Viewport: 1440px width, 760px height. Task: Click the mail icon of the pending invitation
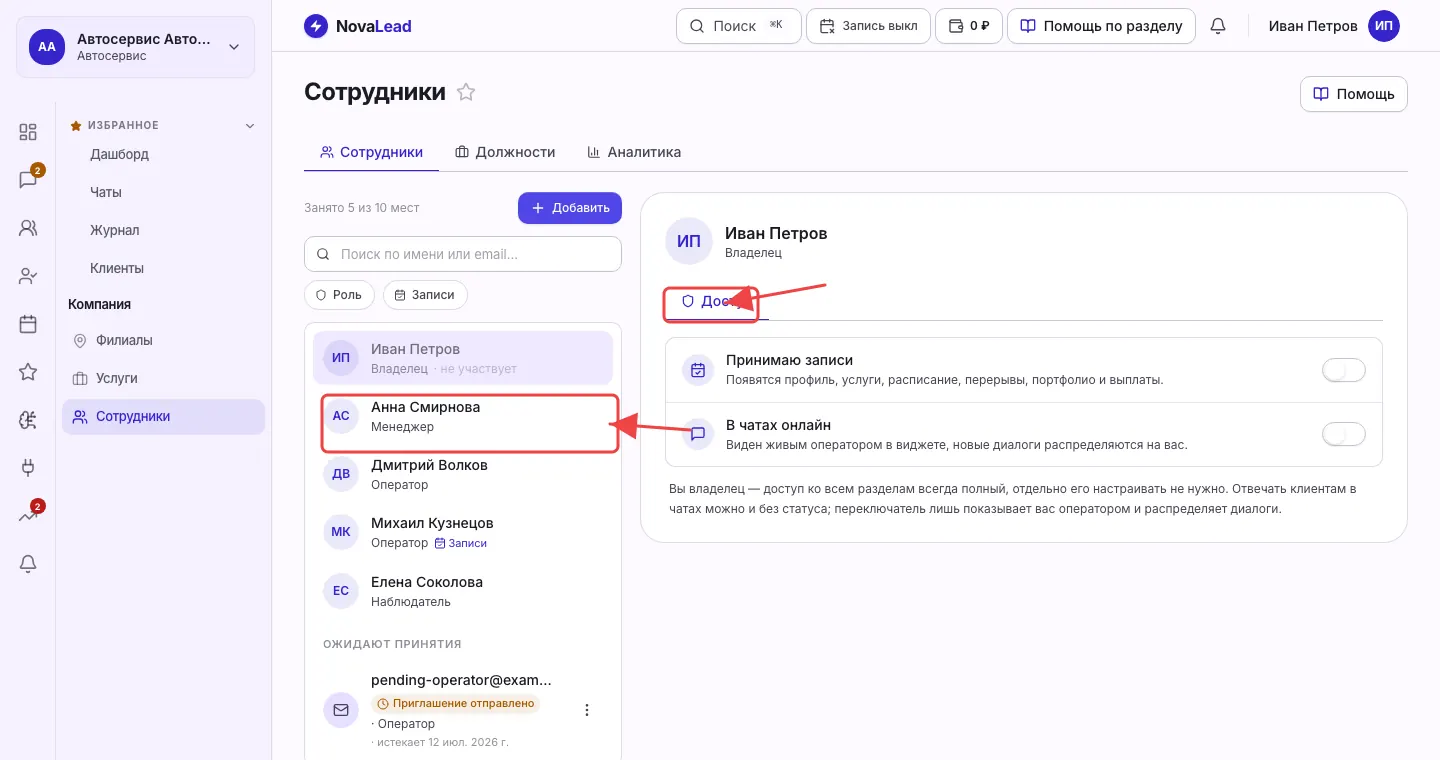(341, 710)
